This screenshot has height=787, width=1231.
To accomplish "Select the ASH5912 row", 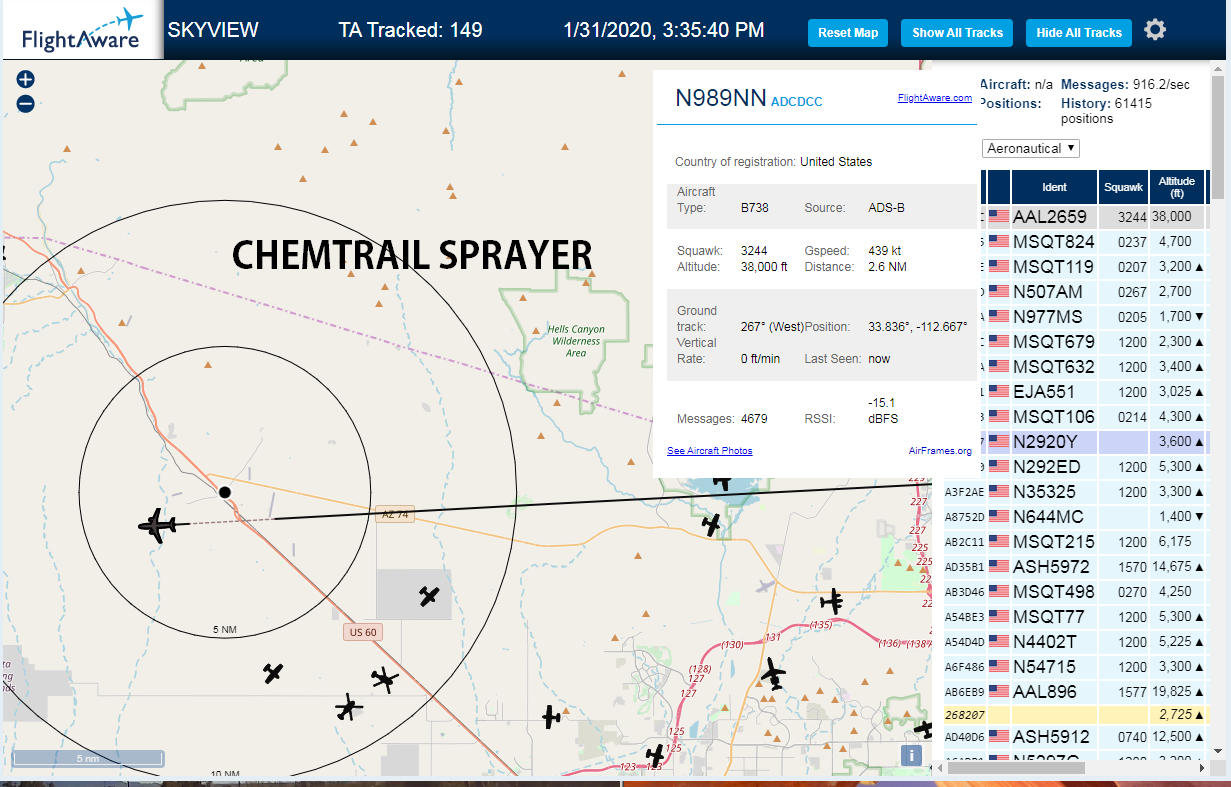I will click(x=1075, y=739).
